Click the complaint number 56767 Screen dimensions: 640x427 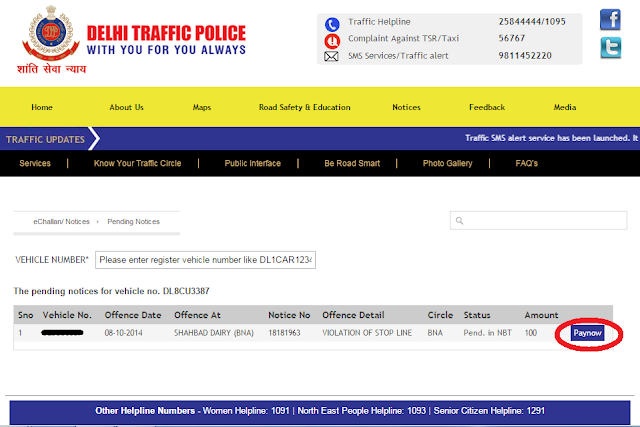pos(511,38)
